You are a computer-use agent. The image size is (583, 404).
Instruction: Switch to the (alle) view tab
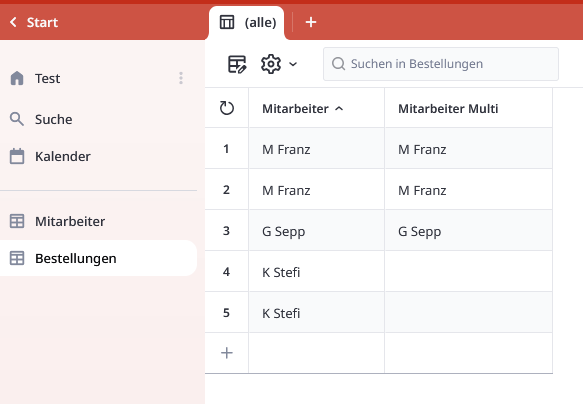click(x=247, y=22)
